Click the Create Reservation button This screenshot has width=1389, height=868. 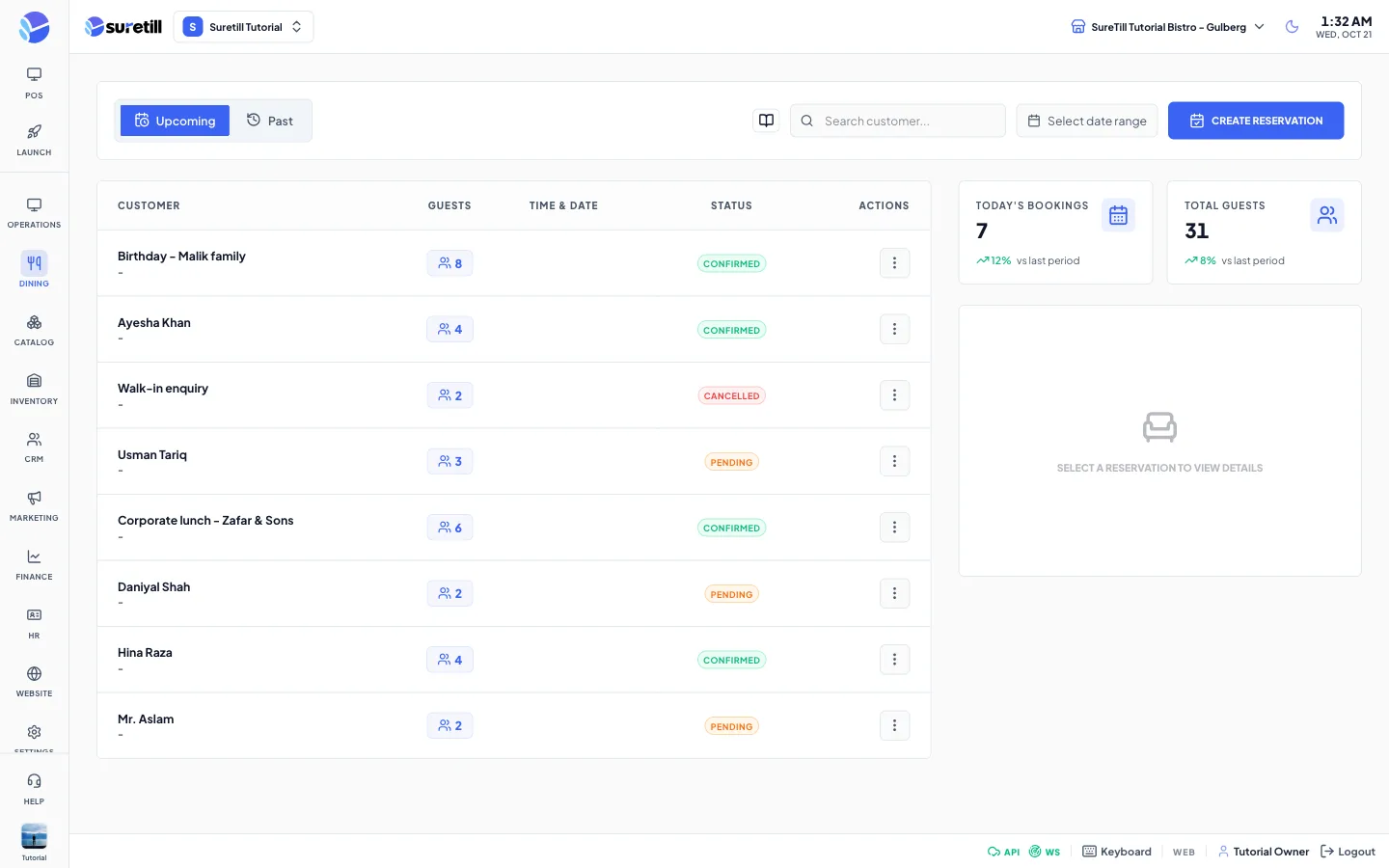1256,121
